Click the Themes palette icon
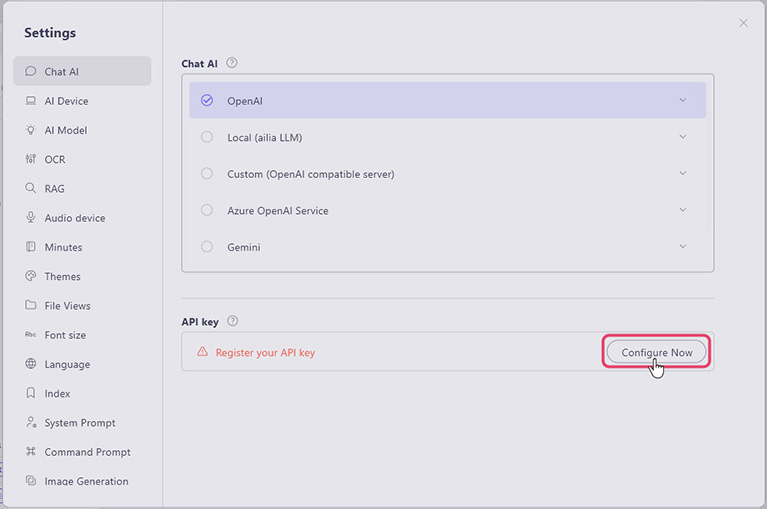The height and width of the screenshot is (509, 767). pos(31,276)
